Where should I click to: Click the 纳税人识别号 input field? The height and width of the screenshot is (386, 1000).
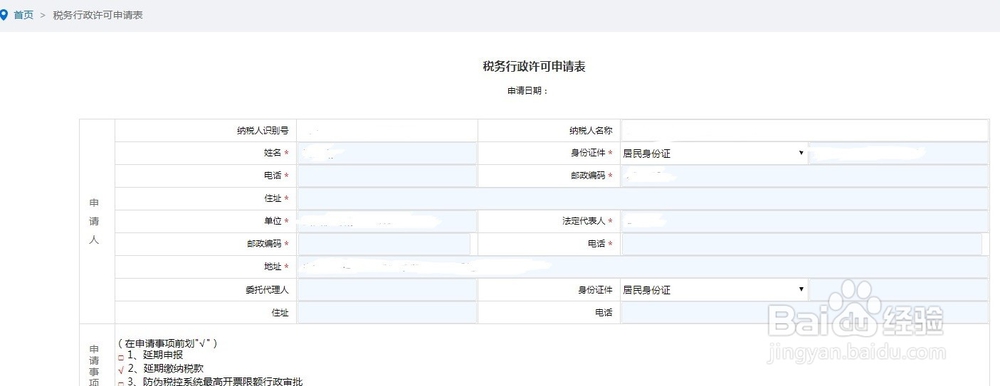point(386,131)
